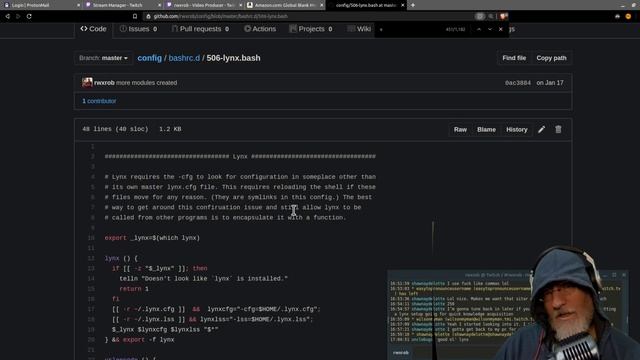Click the Find file button

pyautogui.click(x=514, y=58)
